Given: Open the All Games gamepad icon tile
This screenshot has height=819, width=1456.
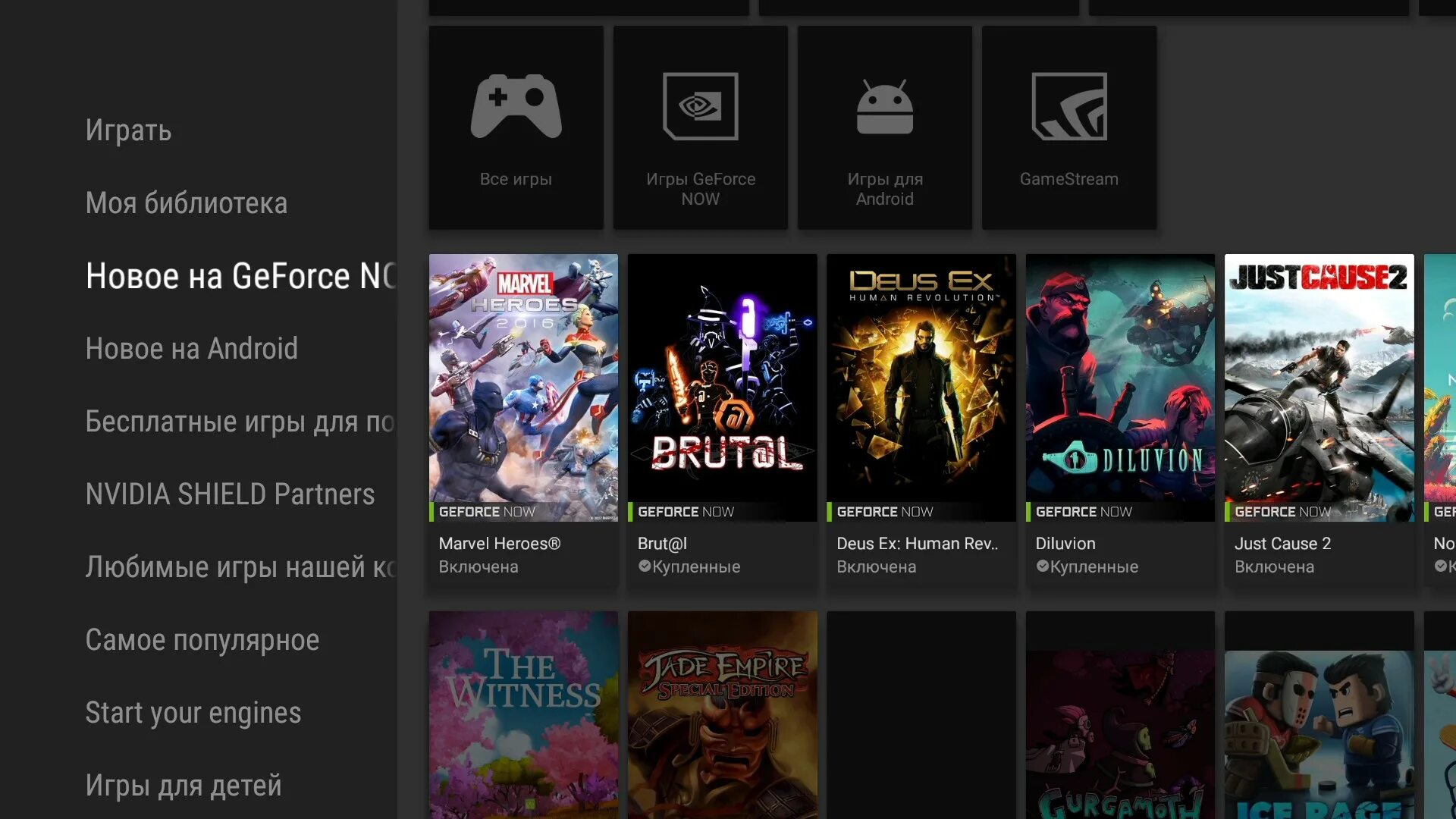Looking at the screenshot, I should coord(516,127).
